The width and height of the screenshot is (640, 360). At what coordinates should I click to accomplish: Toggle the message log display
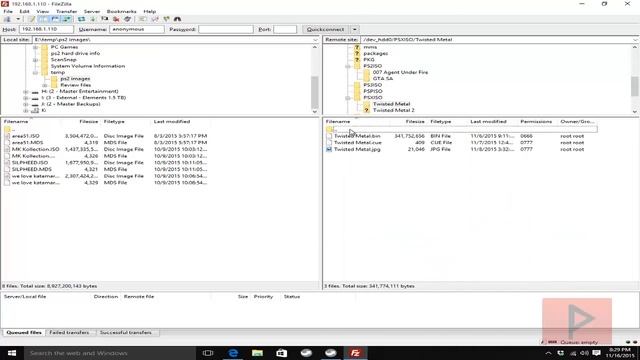31,19
